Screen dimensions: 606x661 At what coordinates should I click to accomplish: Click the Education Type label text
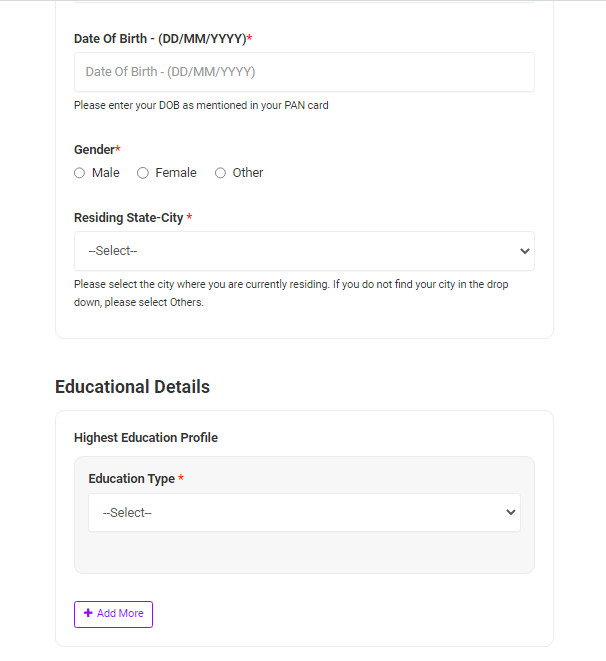[x=131, y=479]
